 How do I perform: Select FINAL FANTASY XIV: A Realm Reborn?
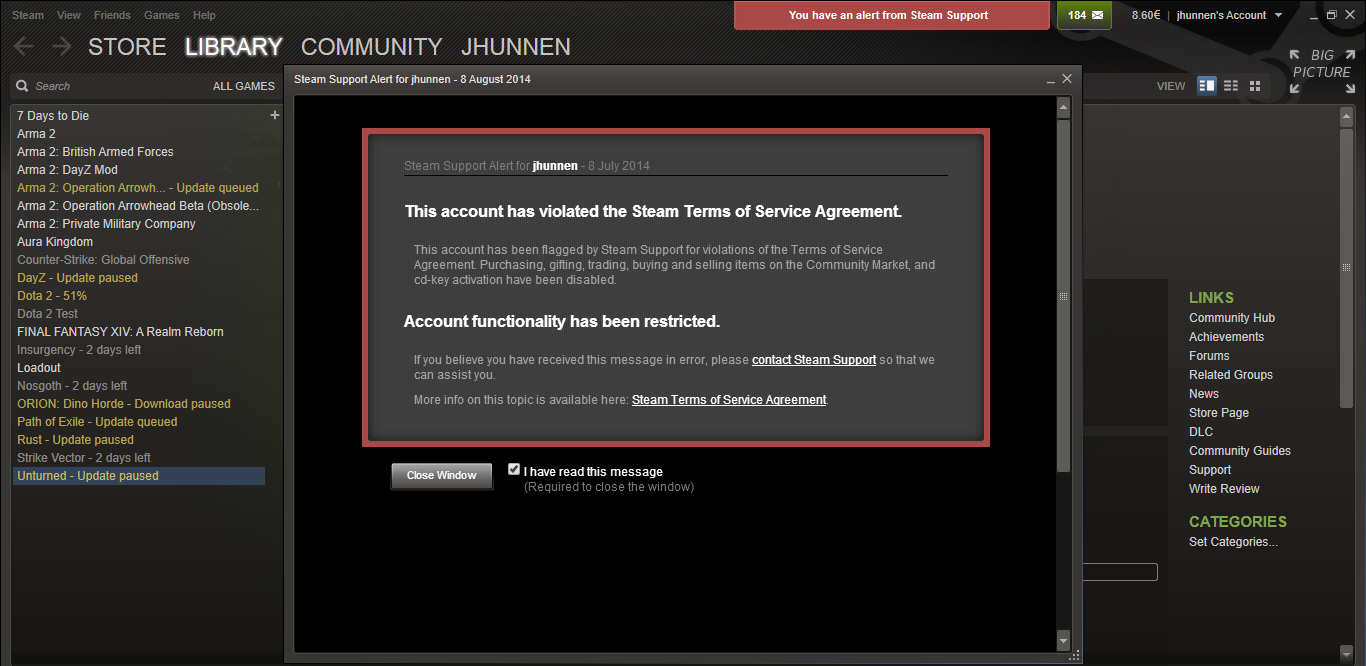[138, 332]
